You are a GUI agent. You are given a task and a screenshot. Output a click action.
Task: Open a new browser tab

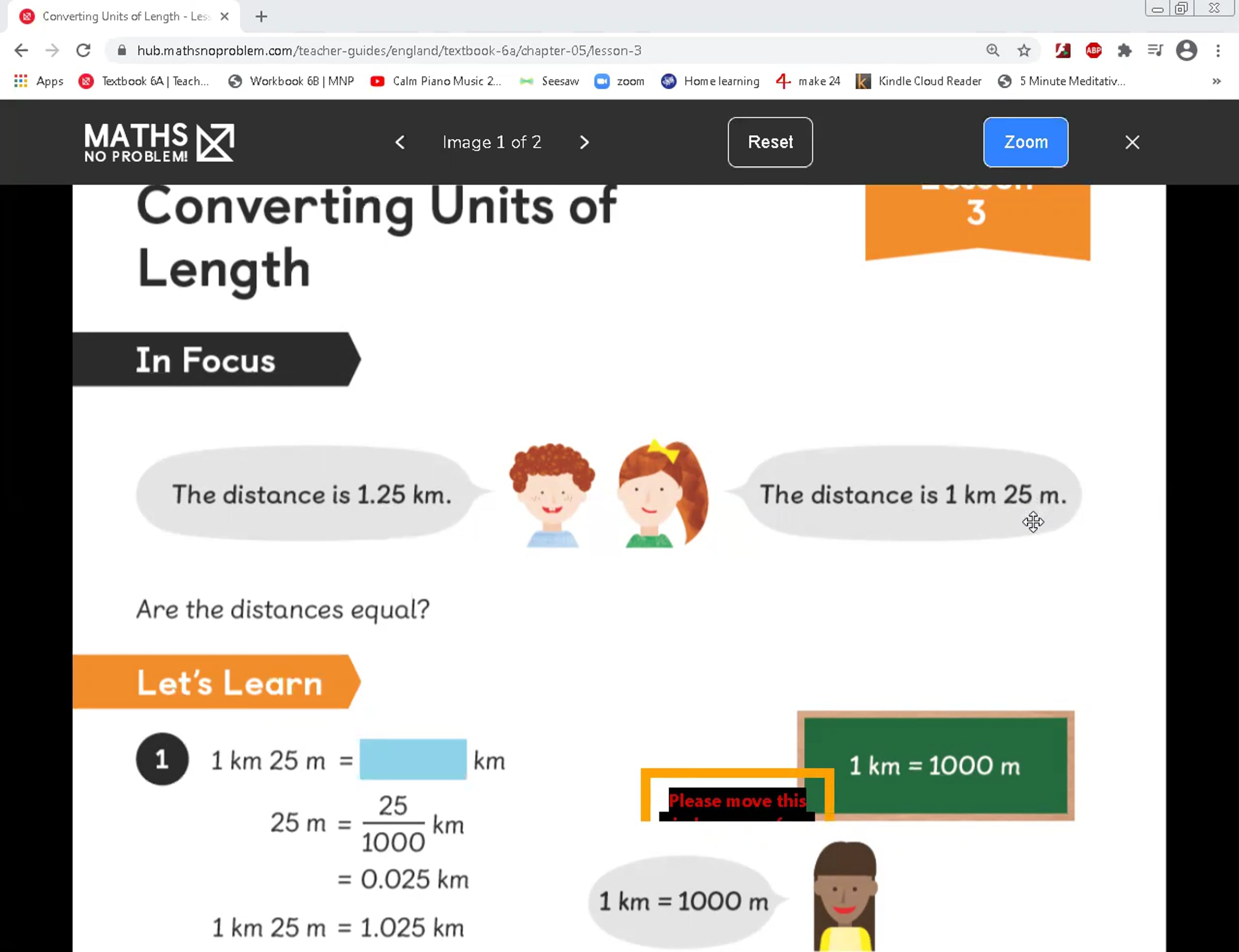(x=261, y=17)
